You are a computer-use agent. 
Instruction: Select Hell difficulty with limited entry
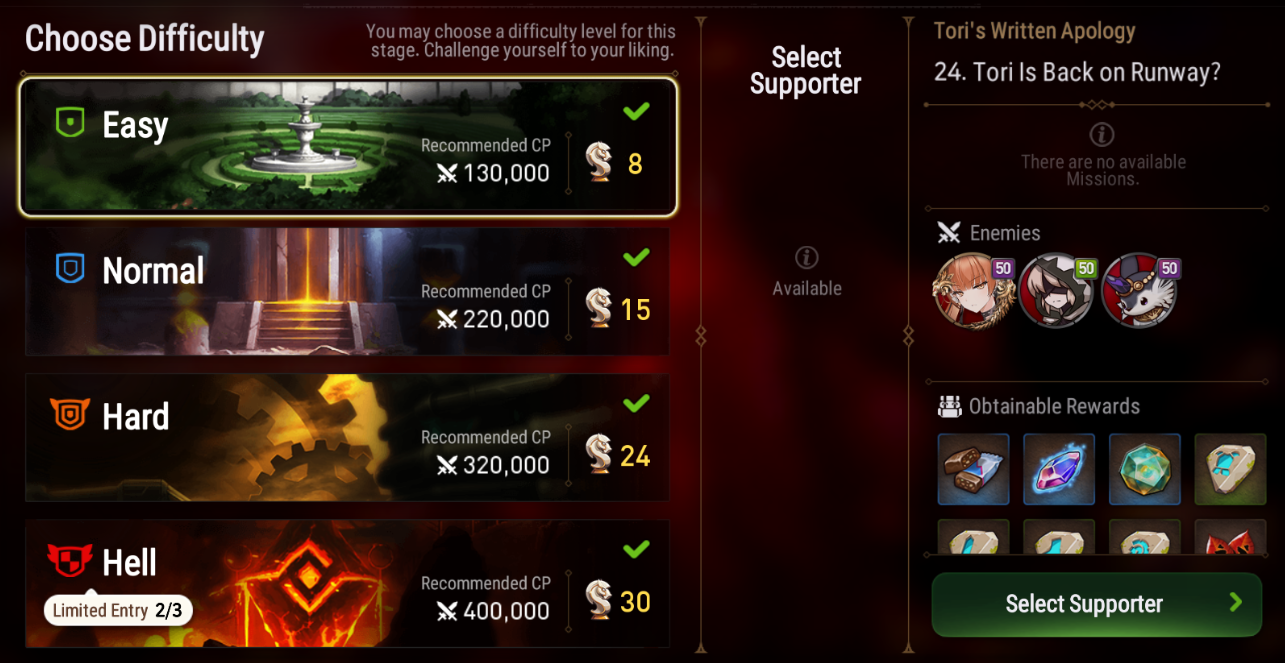[x=347, y=583]
